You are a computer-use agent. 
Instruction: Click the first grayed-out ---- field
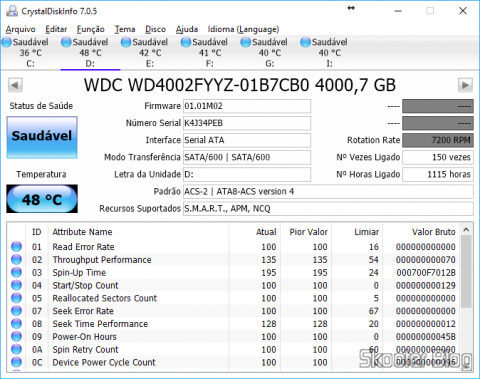[x=438, y=106]
